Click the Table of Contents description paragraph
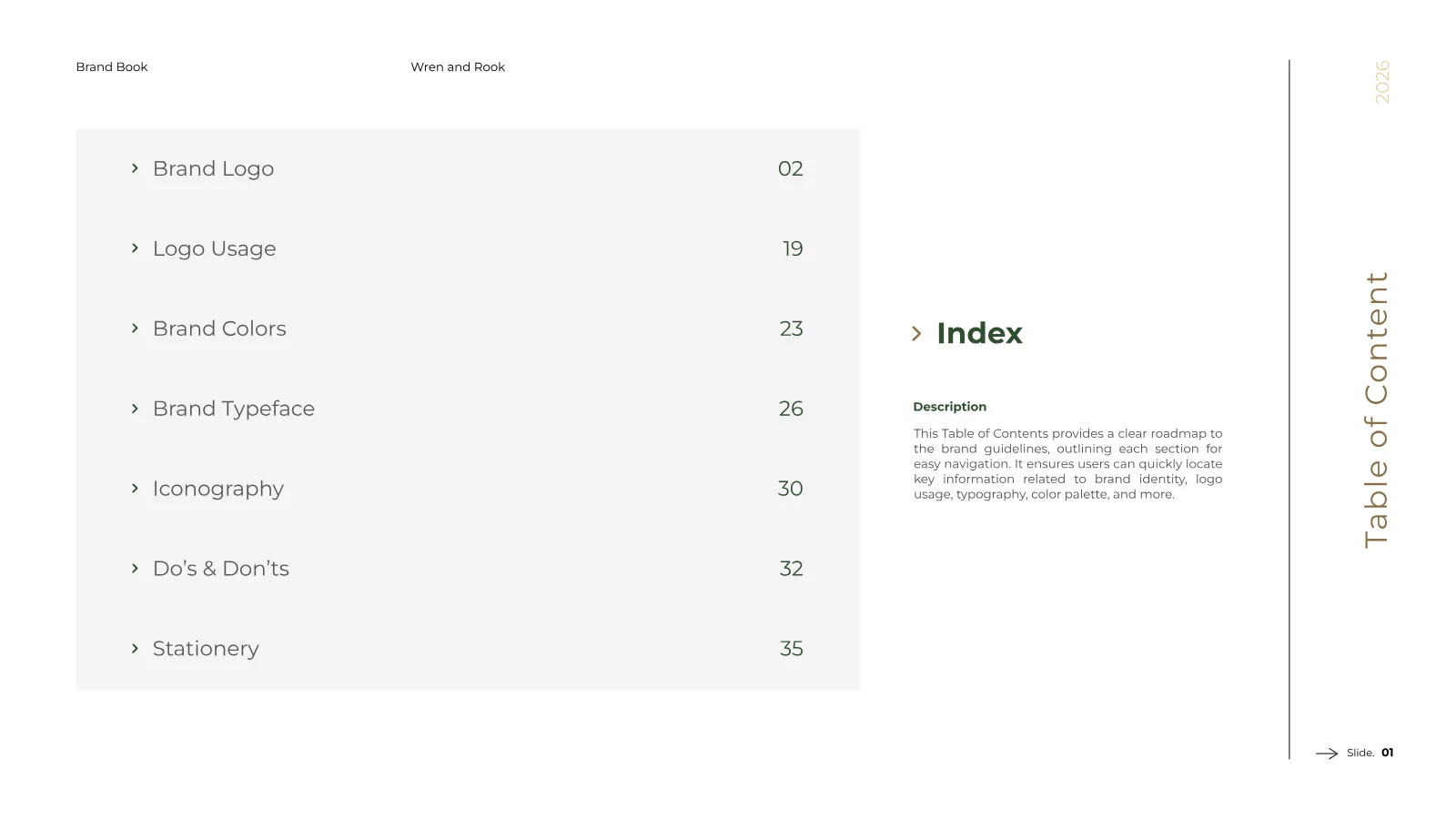 pyautogui.click(x=1067, y=464)
